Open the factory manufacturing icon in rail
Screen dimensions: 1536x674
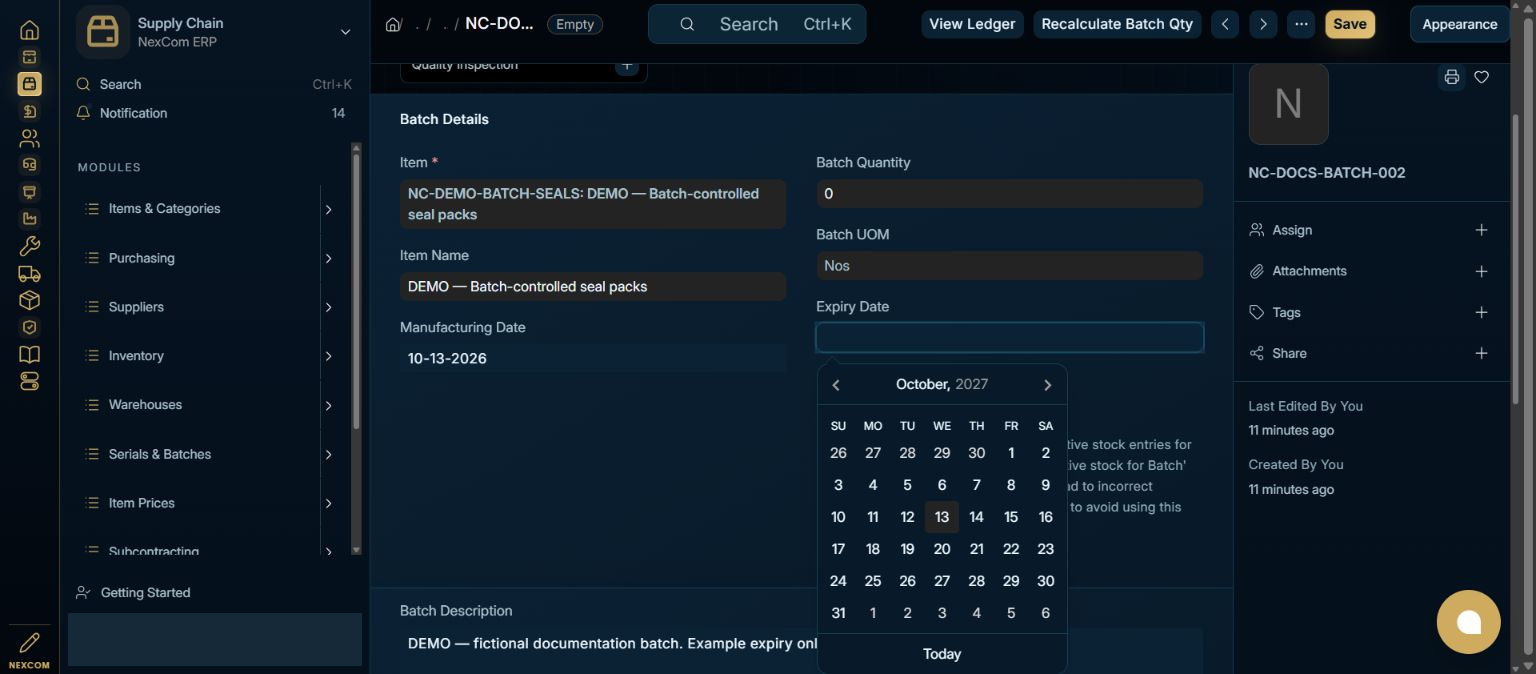pos(29,219)
